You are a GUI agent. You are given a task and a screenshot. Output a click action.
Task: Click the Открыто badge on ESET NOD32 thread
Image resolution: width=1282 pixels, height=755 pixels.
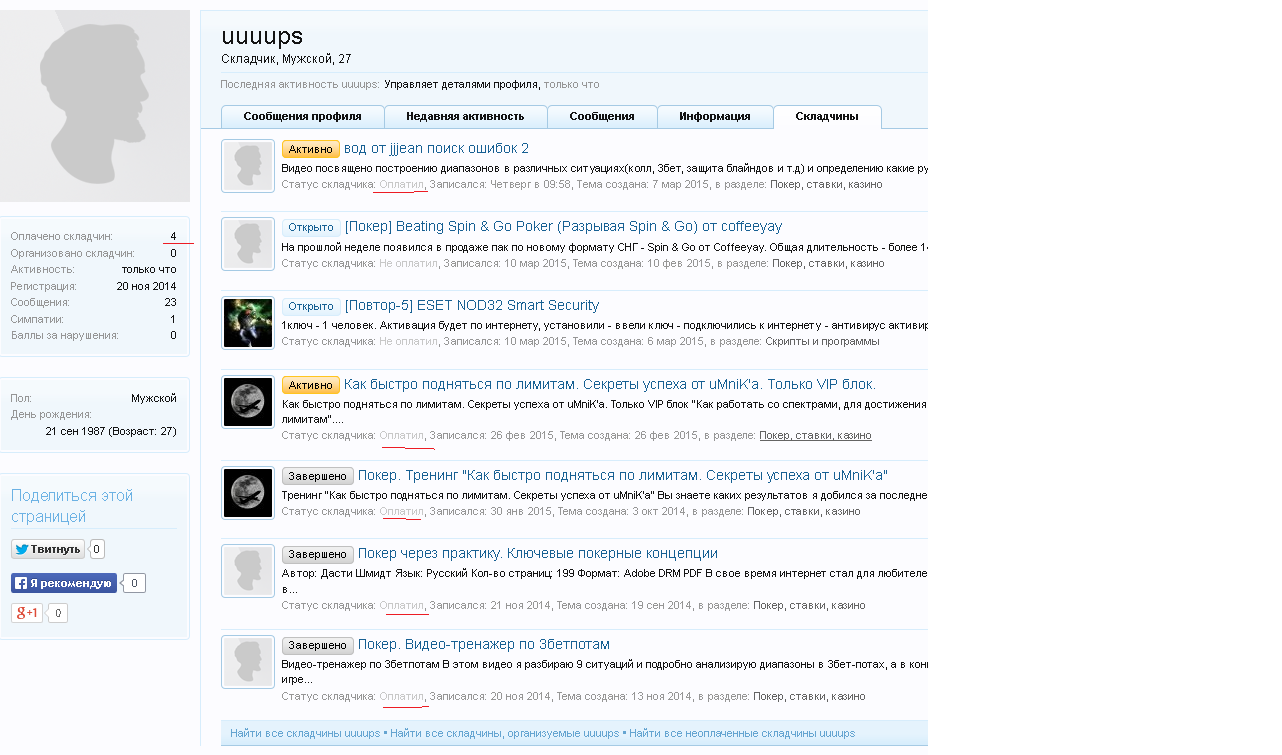pyautogui.click(x=311, y=306)
